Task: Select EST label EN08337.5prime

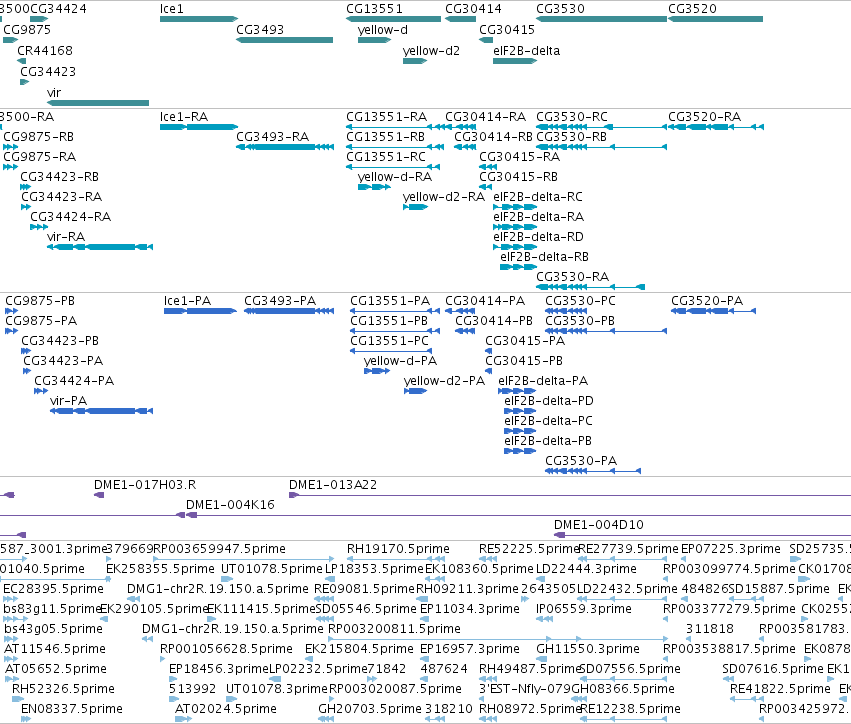Action: click(x=72, y=710)
